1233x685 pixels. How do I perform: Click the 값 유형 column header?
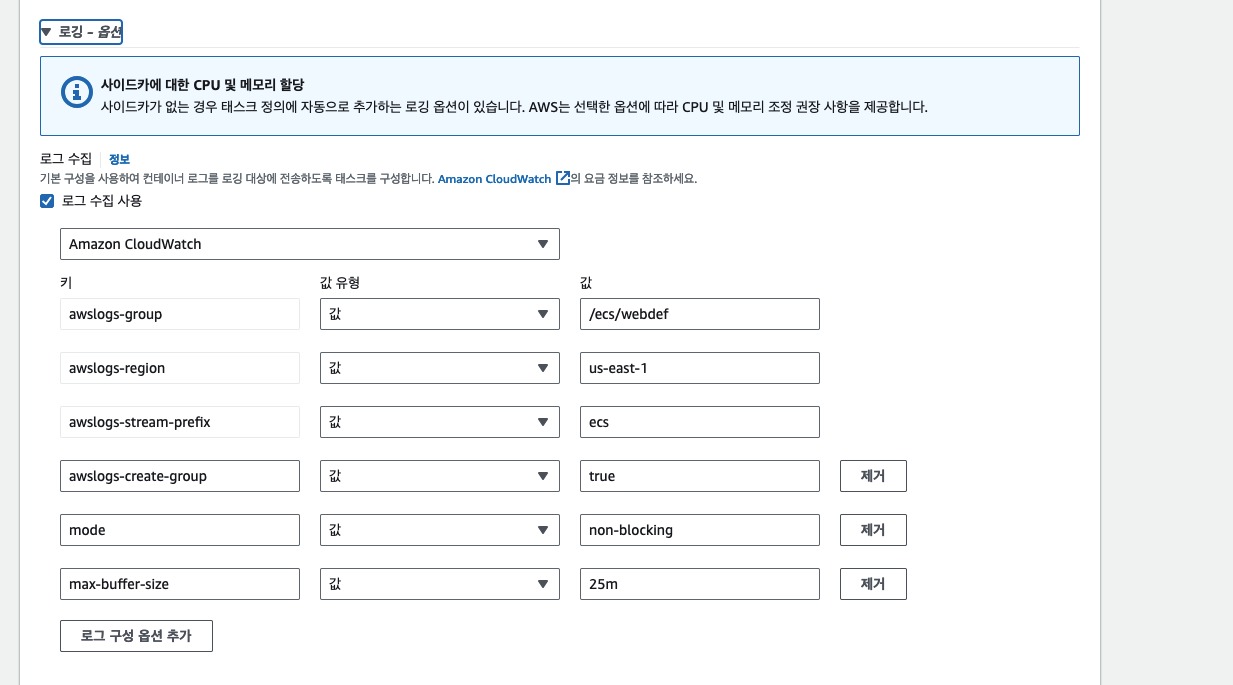[x=339, y=283]
